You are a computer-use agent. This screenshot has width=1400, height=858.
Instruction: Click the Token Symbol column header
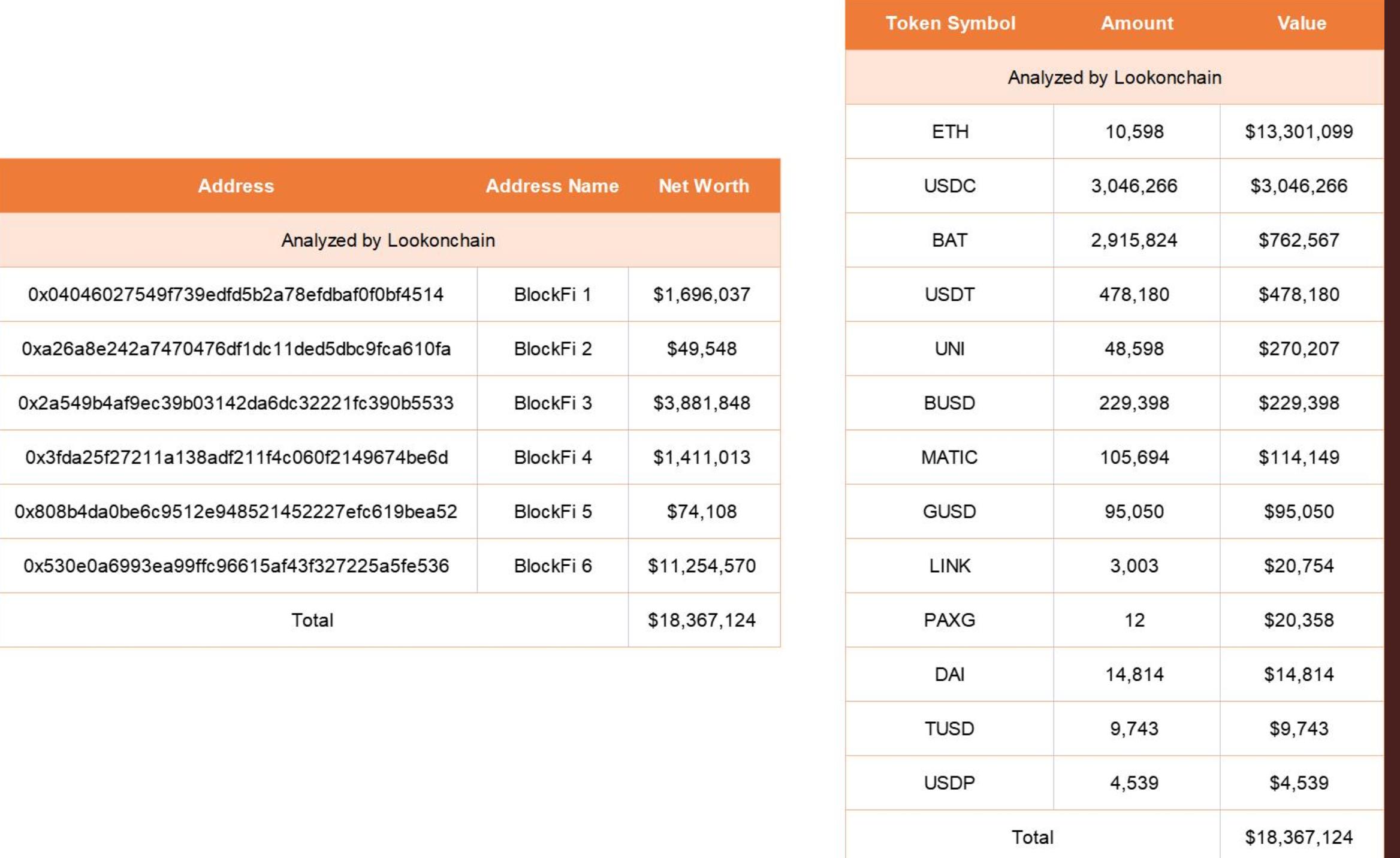(951, 23)
